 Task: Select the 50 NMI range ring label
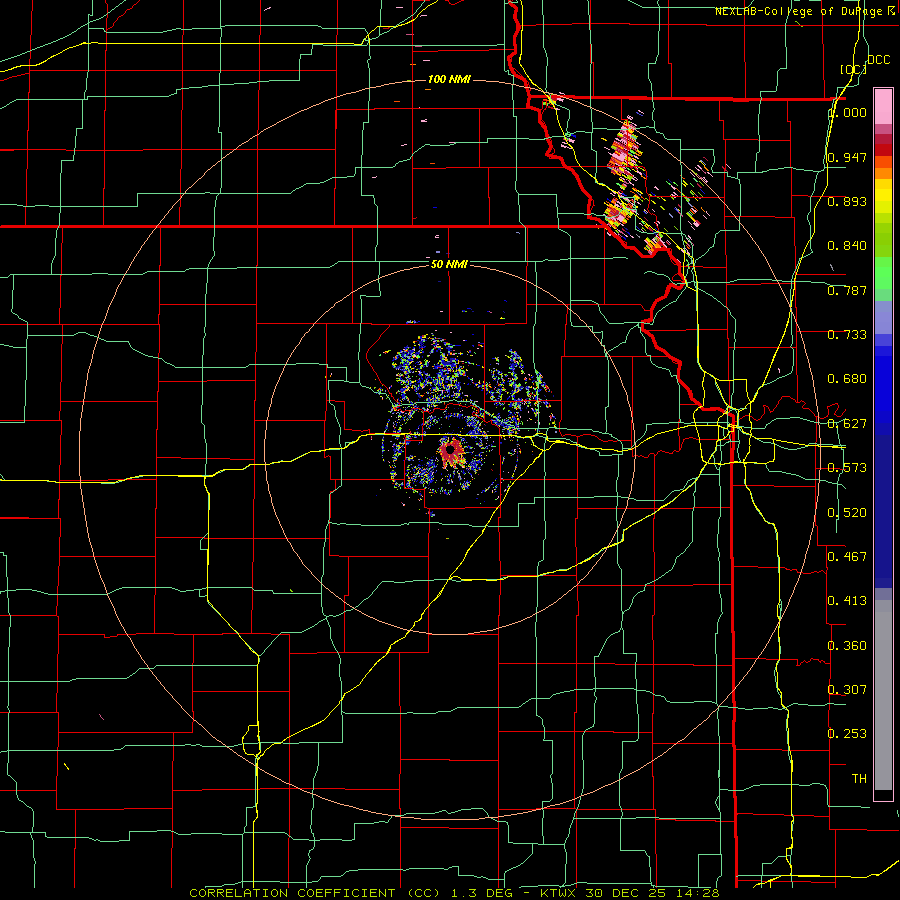tap(449, 264)
